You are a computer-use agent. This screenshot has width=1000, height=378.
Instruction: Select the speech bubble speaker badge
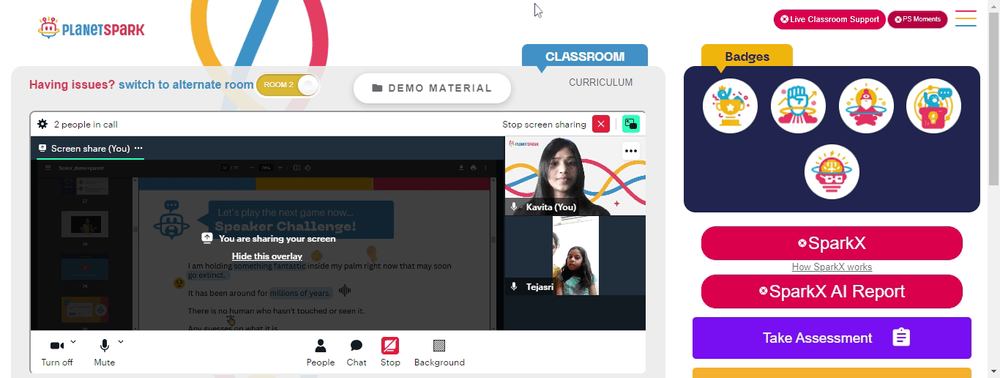coord(934,106)
